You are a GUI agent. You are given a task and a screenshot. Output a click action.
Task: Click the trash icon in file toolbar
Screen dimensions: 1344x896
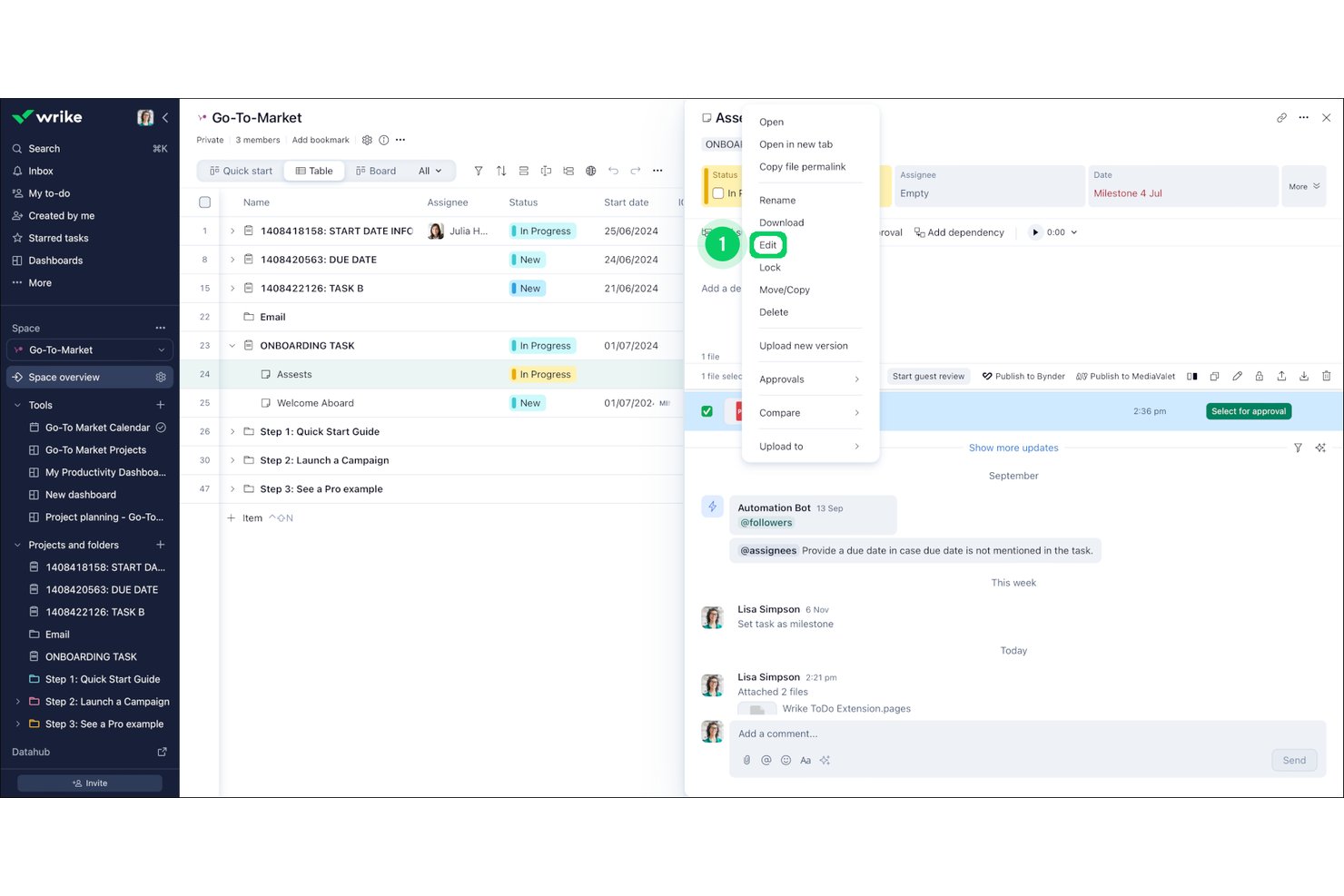click(x=1326, y=376)
